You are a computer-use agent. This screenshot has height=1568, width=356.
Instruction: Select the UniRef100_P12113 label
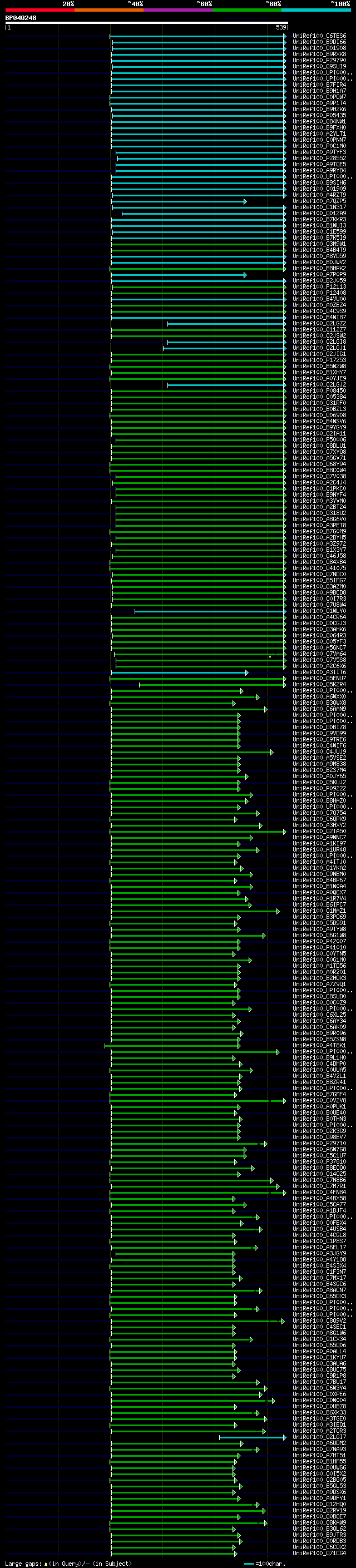pyautogui.click(x=319, y=286)
